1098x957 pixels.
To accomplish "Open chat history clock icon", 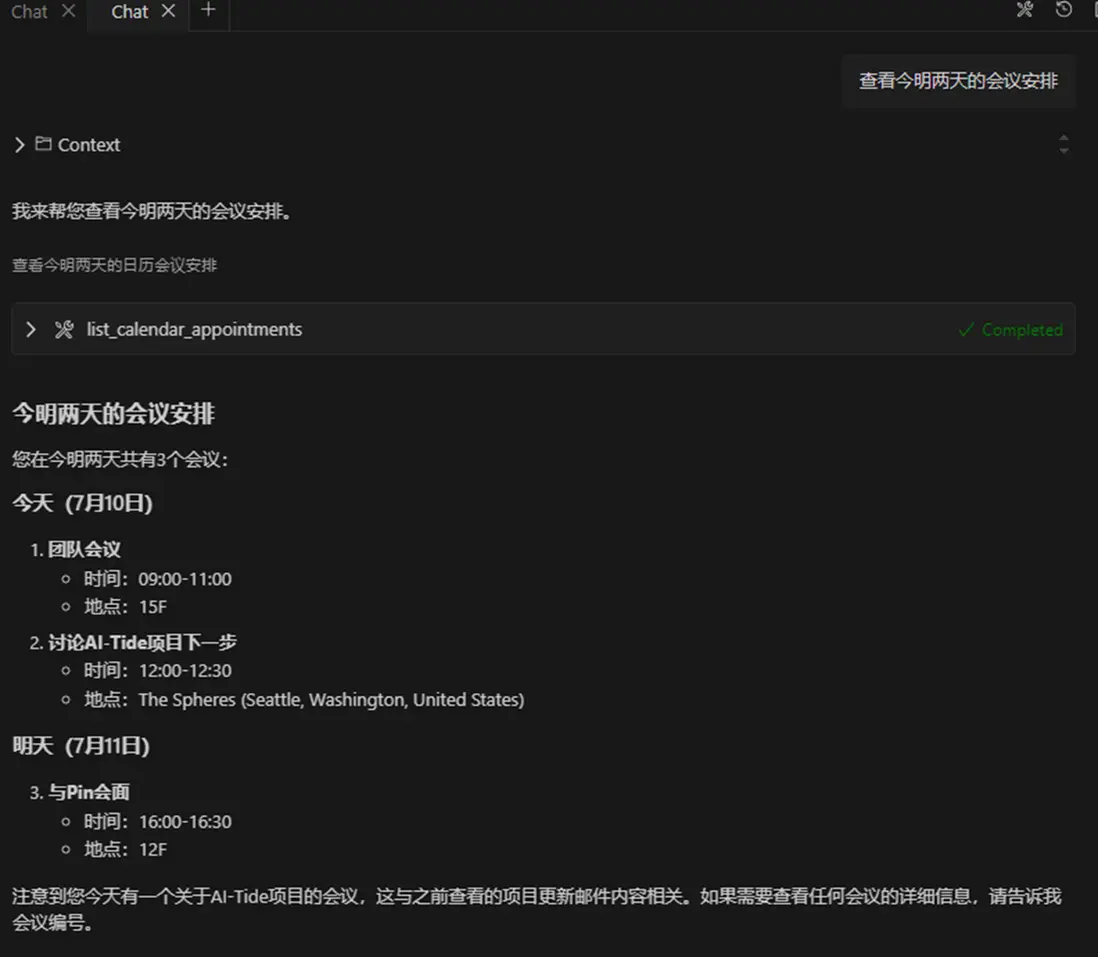I will 1064,9.
